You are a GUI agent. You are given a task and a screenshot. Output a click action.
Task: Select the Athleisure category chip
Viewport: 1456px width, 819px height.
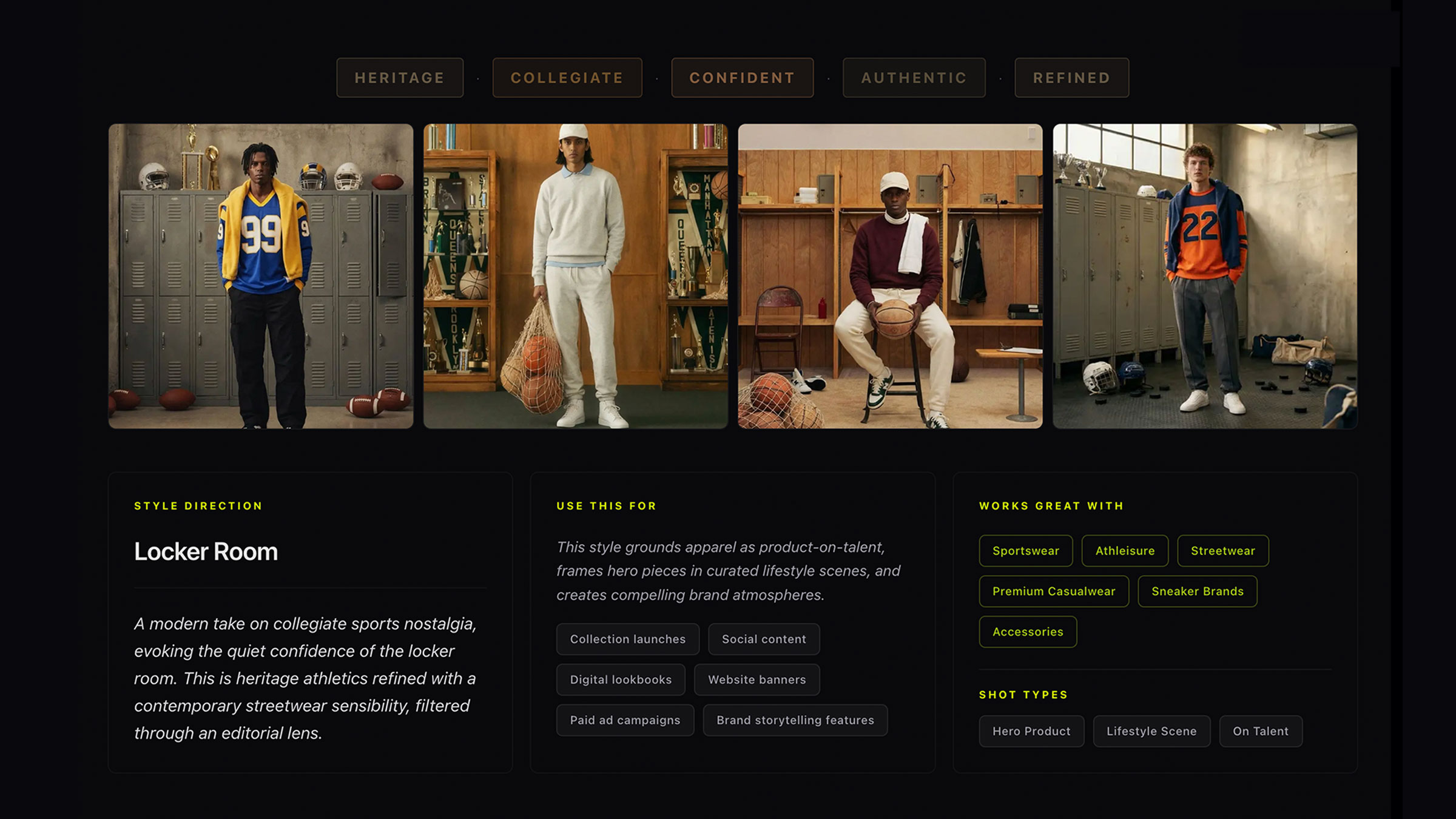pyautogui.click(x=1125, y=551)
